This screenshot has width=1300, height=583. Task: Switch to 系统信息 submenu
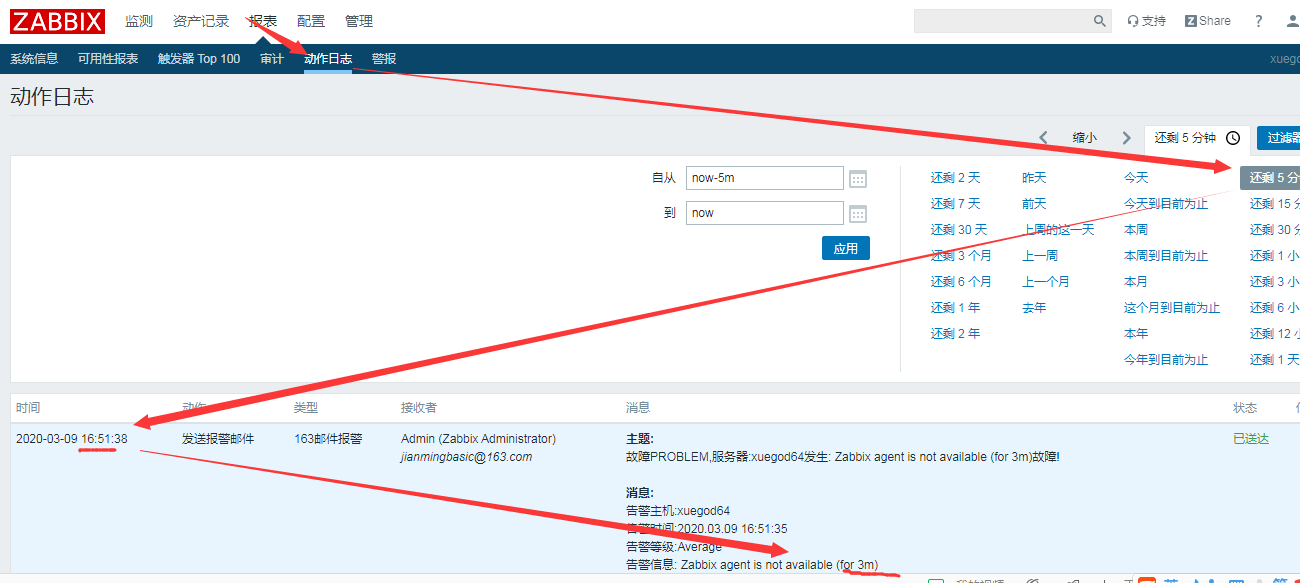click(34, 59)
